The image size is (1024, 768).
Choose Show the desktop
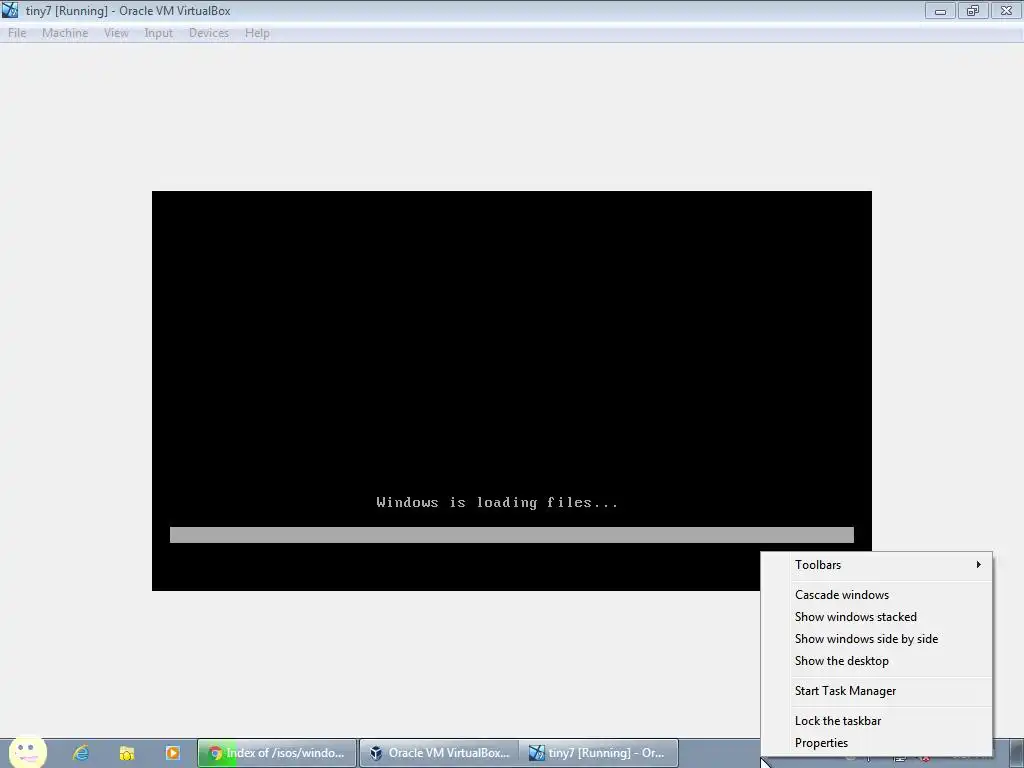pos(876,661)
